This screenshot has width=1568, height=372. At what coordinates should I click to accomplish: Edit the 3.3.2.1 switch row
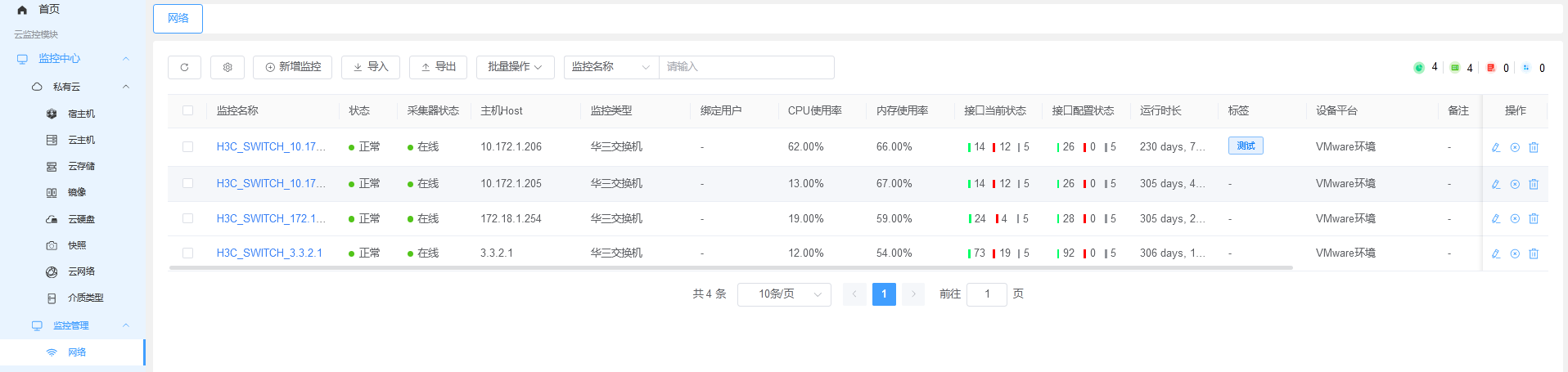pos(1496,253)
